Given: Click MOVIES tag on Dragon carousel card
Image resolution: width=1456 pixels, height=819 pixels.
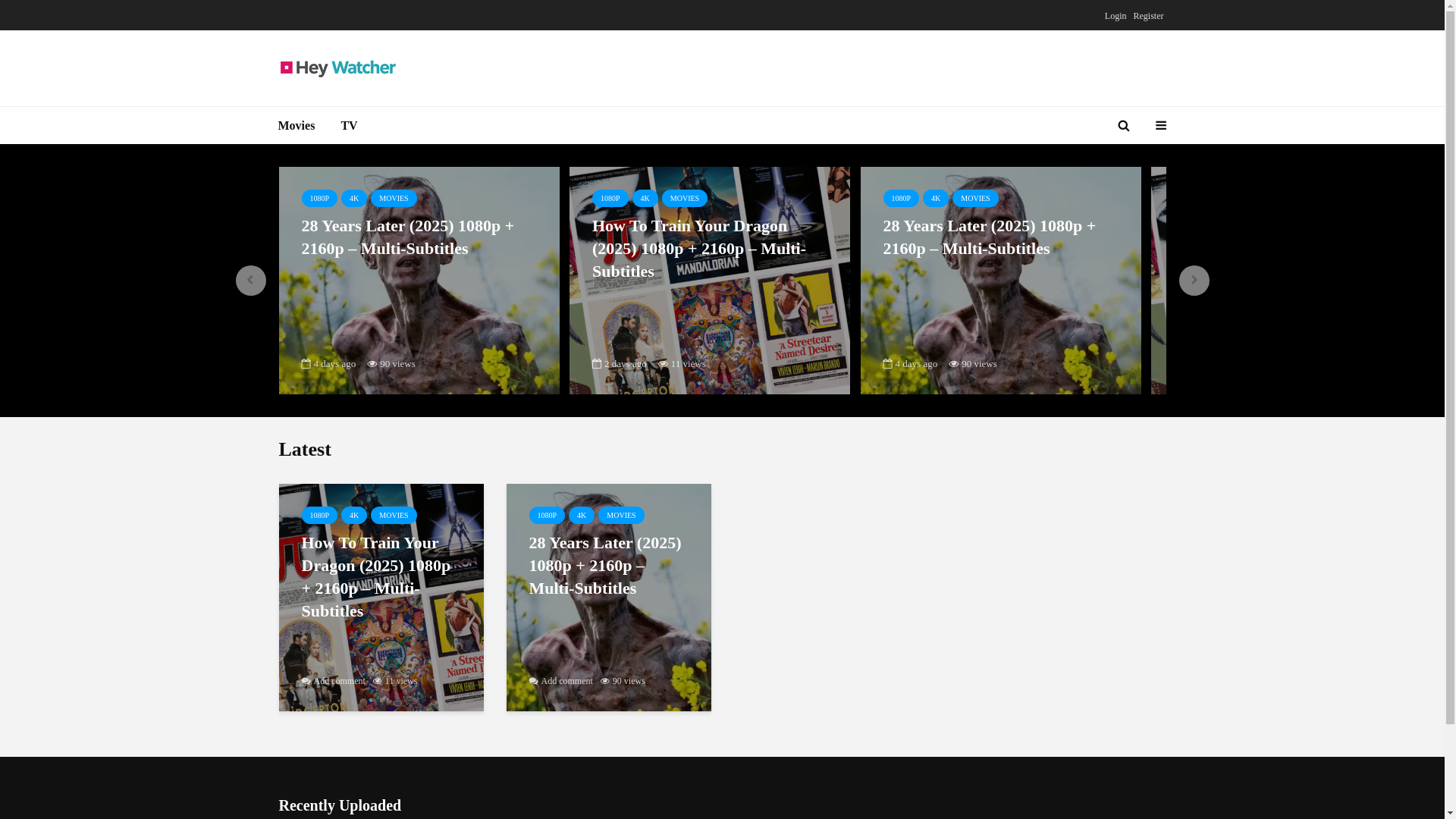Looking at the screenshot, I should [685, 199].
